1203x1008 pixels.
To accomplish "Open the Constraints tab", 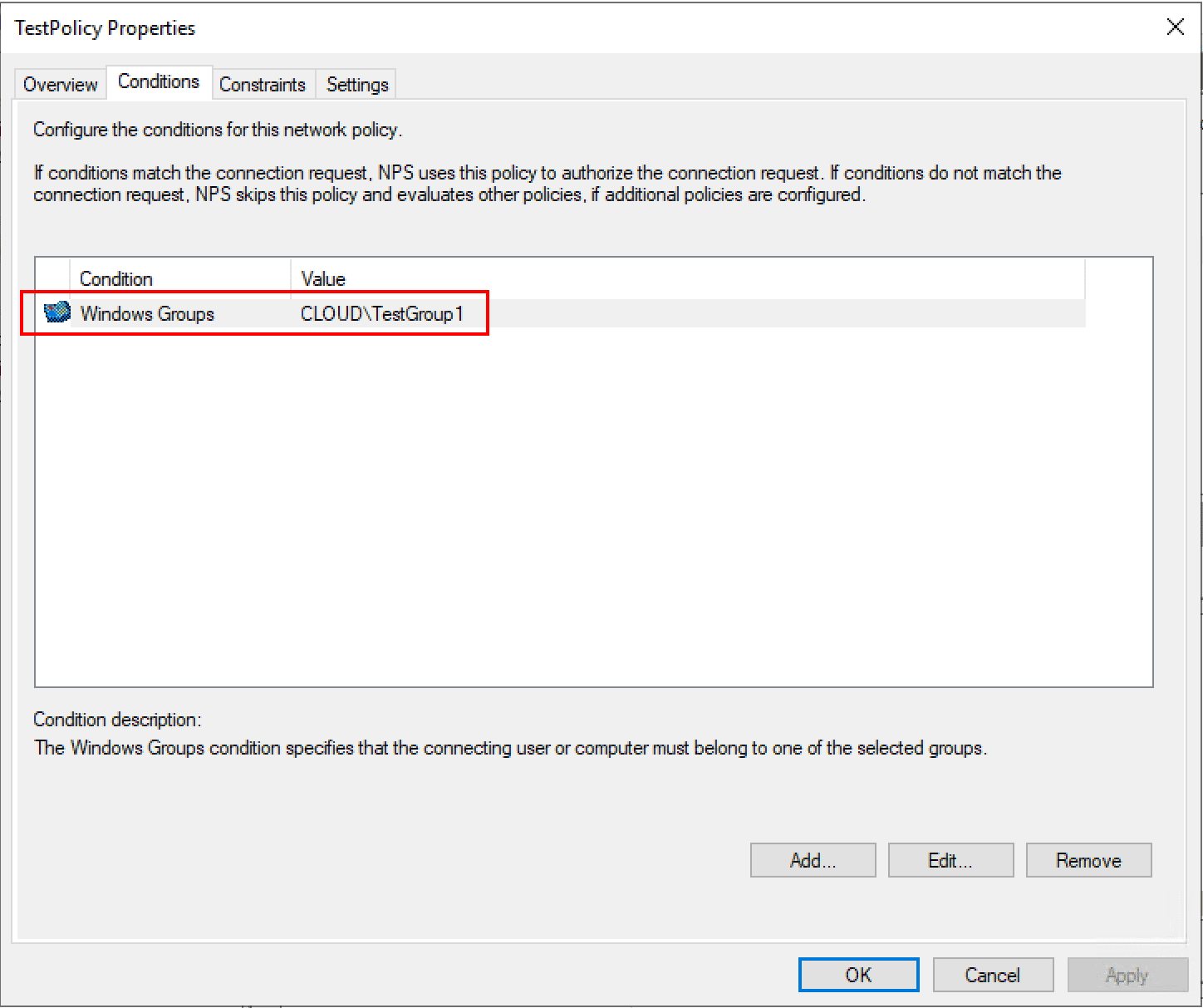I will [263, 85].
